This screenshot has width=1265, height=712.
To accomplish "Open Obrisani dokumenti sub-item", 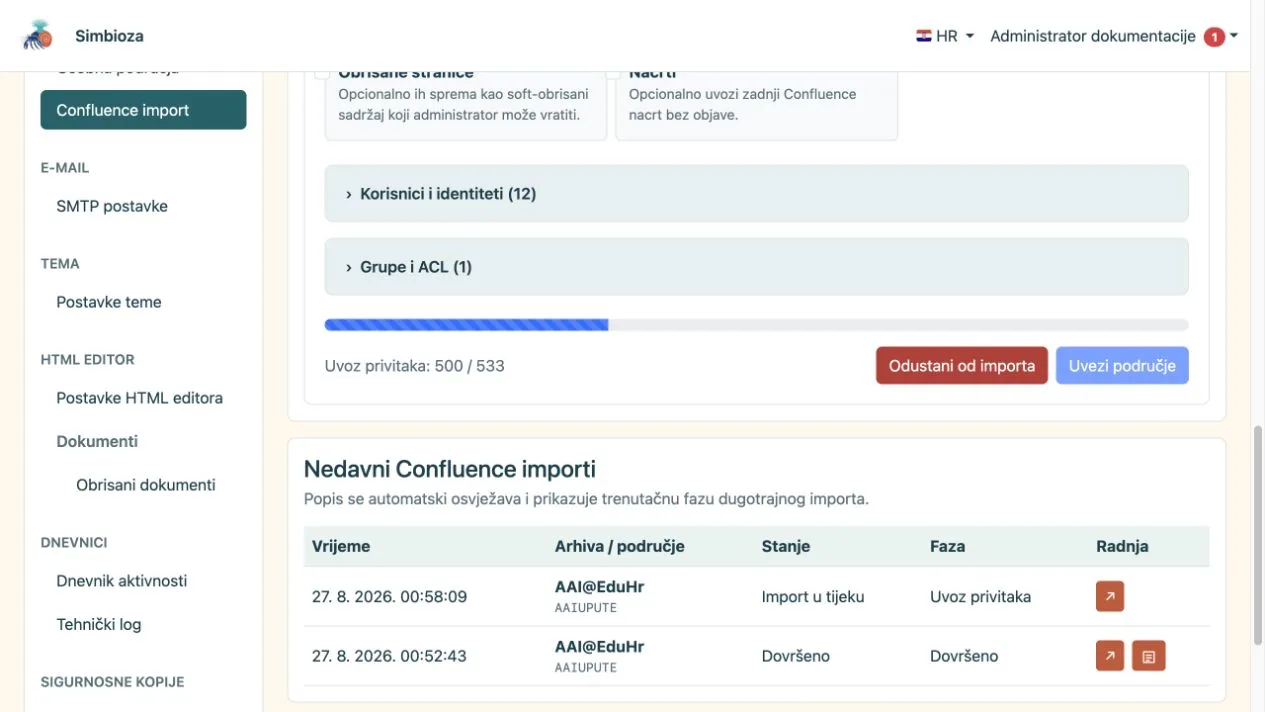I will pos(146,485).
